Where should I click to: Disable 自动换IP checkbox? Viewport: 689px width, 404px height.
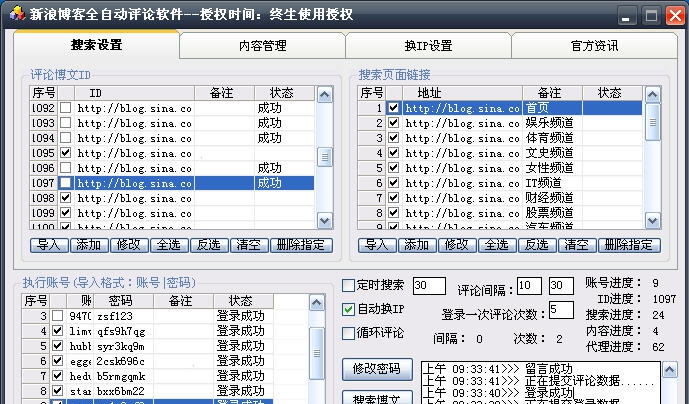(348, 309)
